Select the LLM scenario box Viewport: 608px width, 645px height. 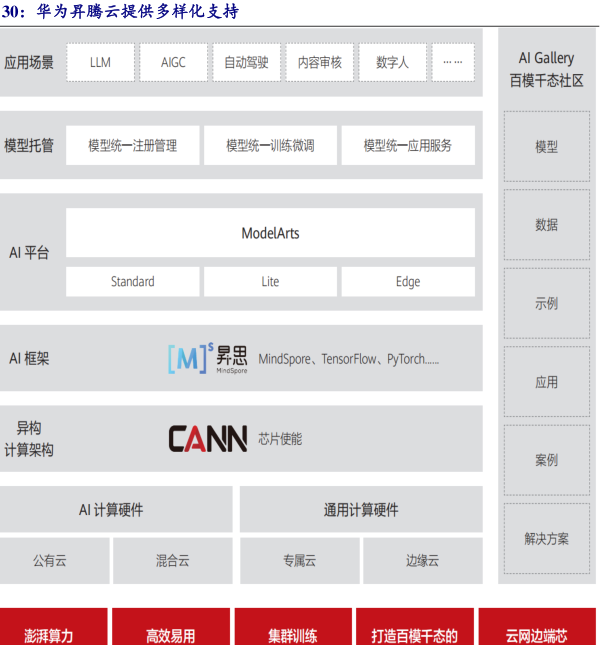(x=100, y=62)
